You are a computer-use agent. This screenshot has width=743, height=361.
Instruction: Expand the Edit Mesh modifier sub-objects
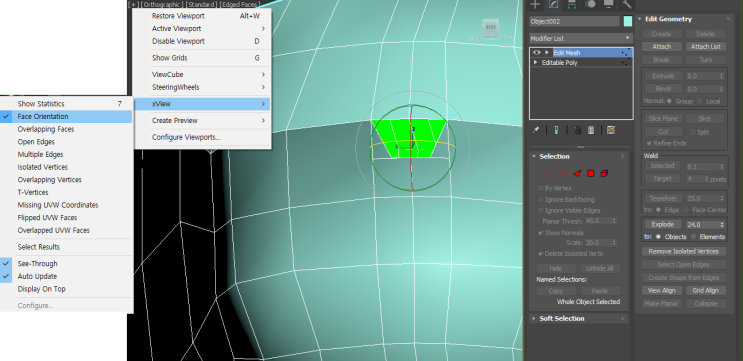[547, 53]
